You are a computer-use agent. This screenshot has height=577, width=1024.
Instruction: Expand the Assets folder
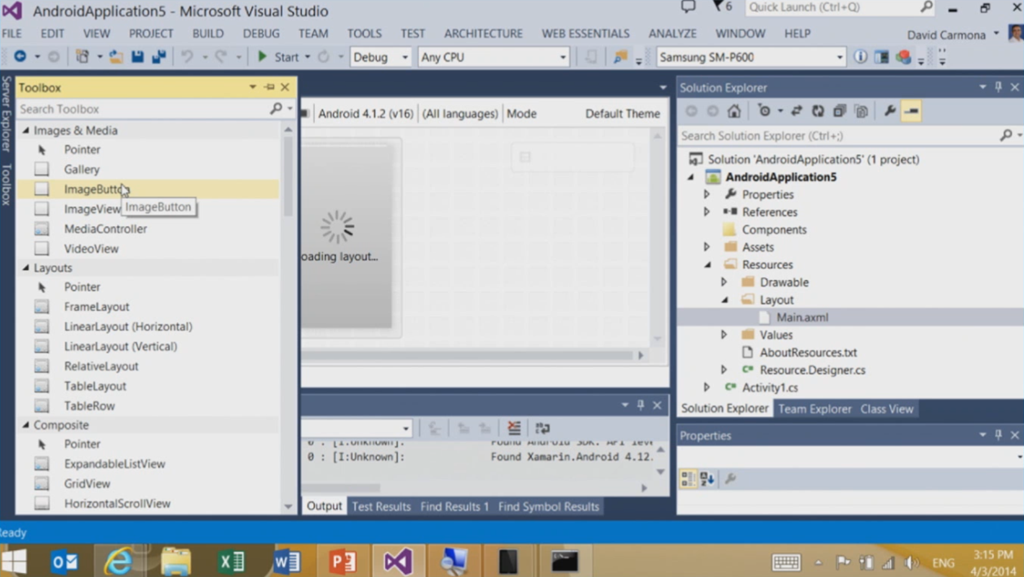[x=707, y=247]
